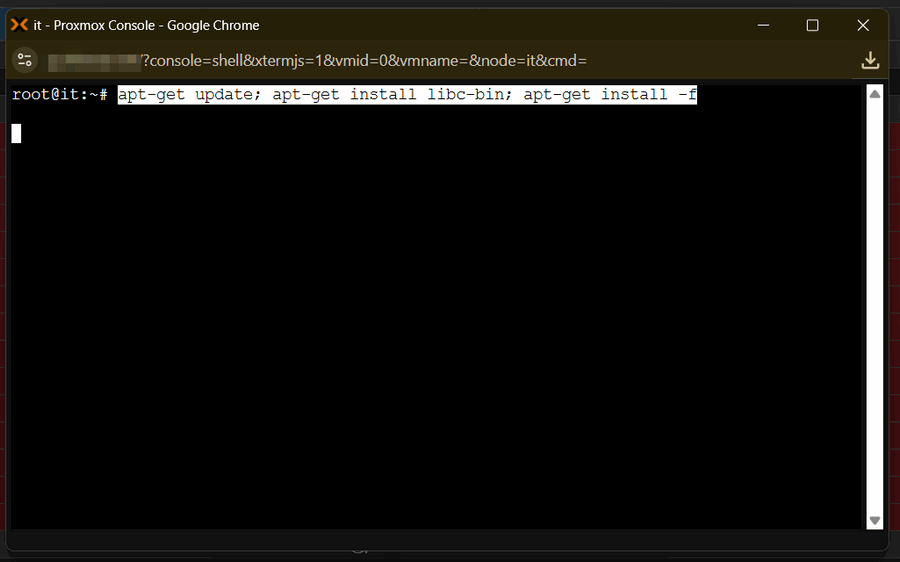Image resolution: width=900 pixels, height=562 pixels.
Task: Click the download icon beside the URL
Action: click(x=870, y=61)
